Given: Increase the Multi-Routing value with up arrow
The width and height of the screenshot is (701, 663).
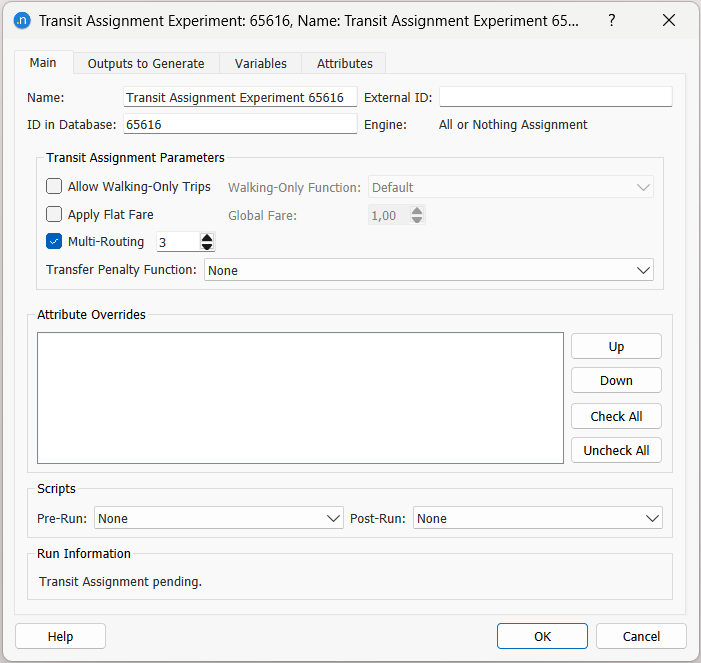Looking at the screenshot, I should (x=207, y=237).
